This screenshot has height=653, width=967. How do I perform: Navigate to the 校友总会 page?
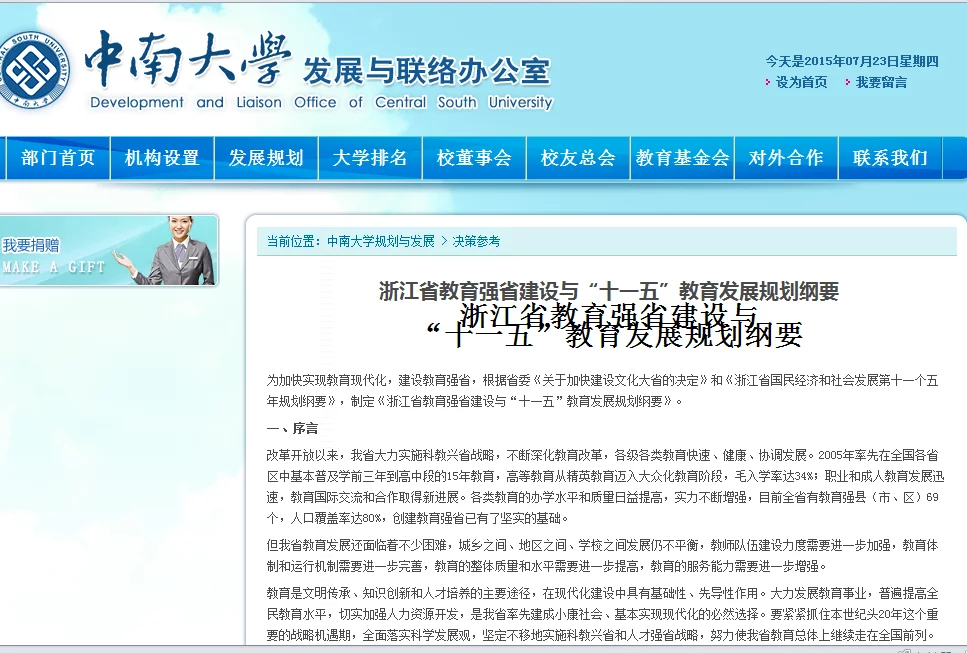click(x=578, y=158)
